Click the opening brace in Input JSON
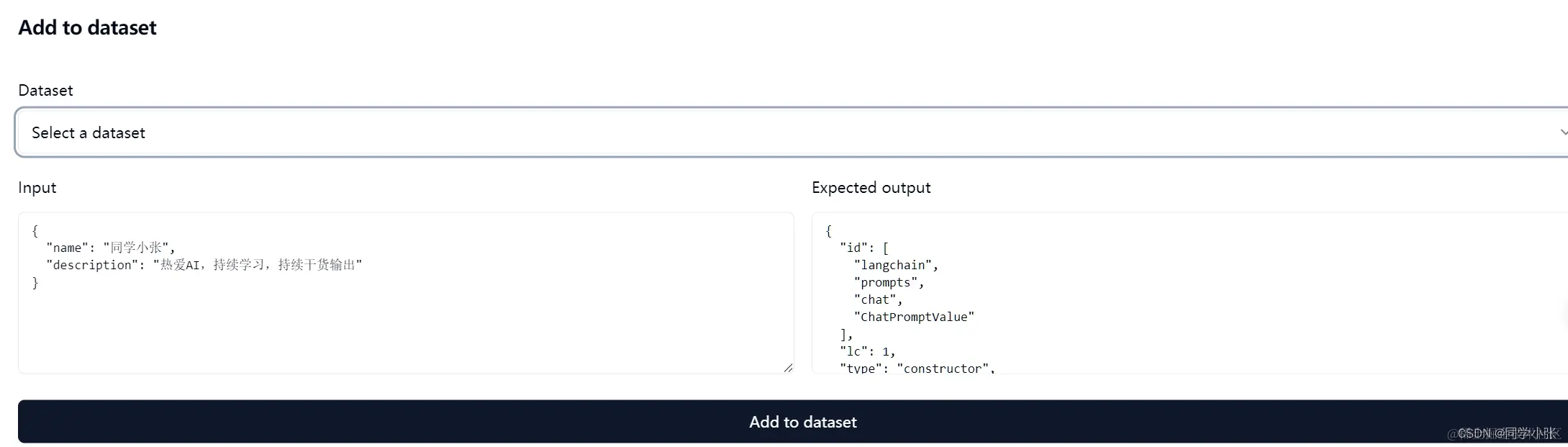The height and width of the screenshot is (447, 1568). tap(35, 231)
